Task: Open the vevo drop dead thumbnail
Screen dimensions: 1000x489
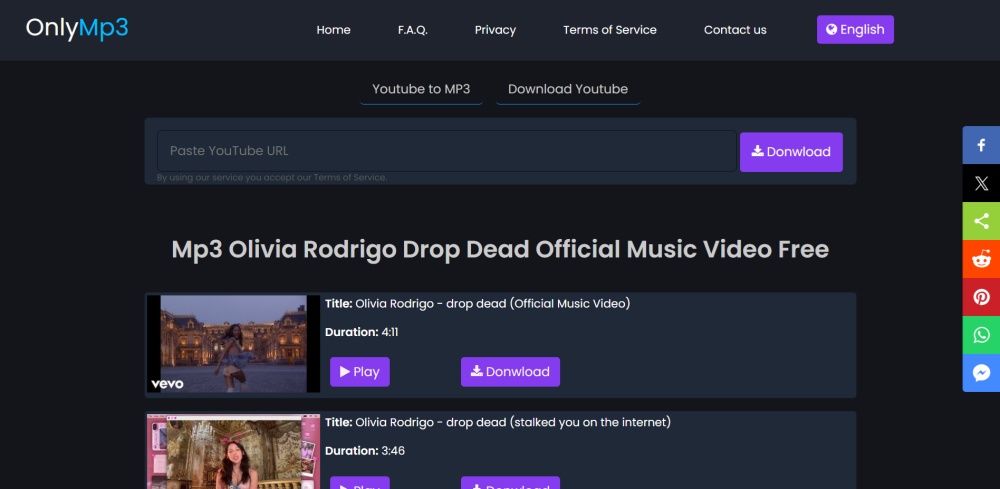Action: [x=233, y=344]
